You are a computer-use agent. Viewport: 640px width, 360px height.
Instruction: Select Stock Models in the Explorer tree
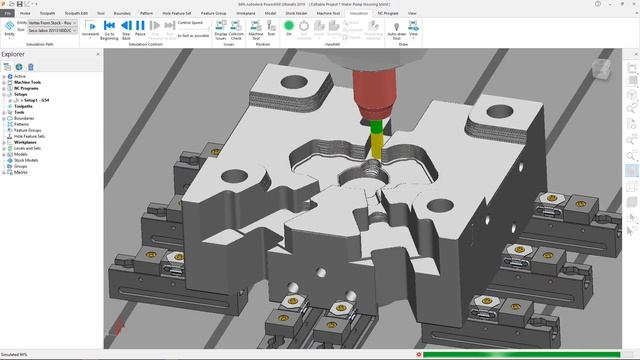(x=26, y=160)
